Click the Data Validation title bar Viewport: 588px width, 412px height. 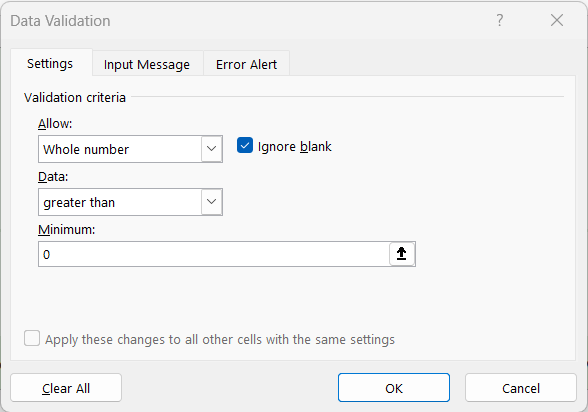click(x=244, y=20)
